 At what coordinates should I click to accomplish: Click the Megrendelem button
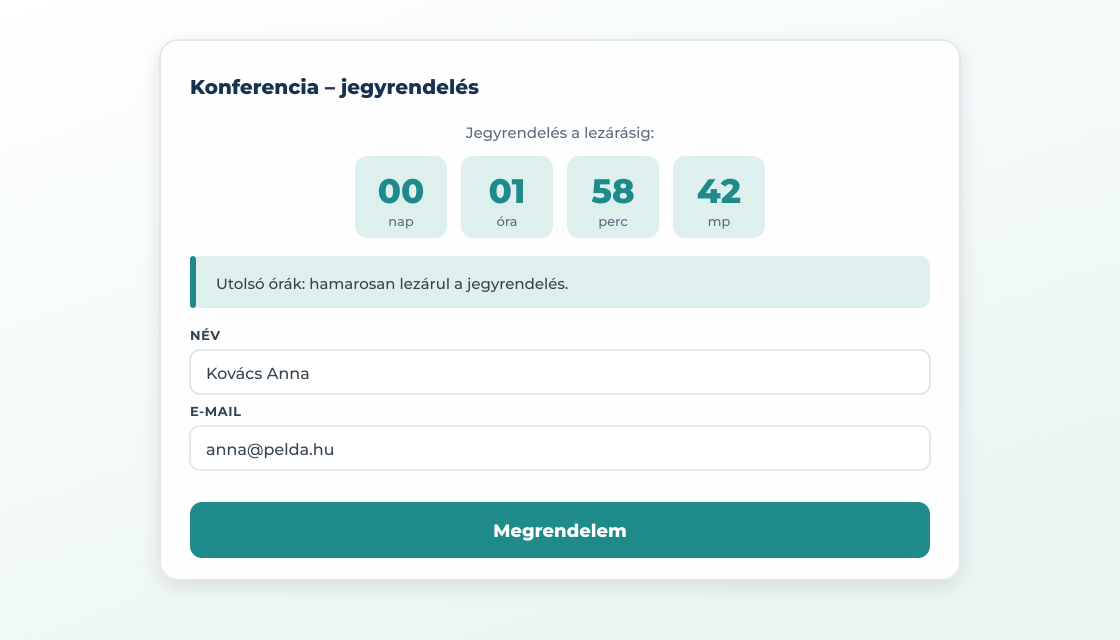pyautogui.click(x=559, y=530)
